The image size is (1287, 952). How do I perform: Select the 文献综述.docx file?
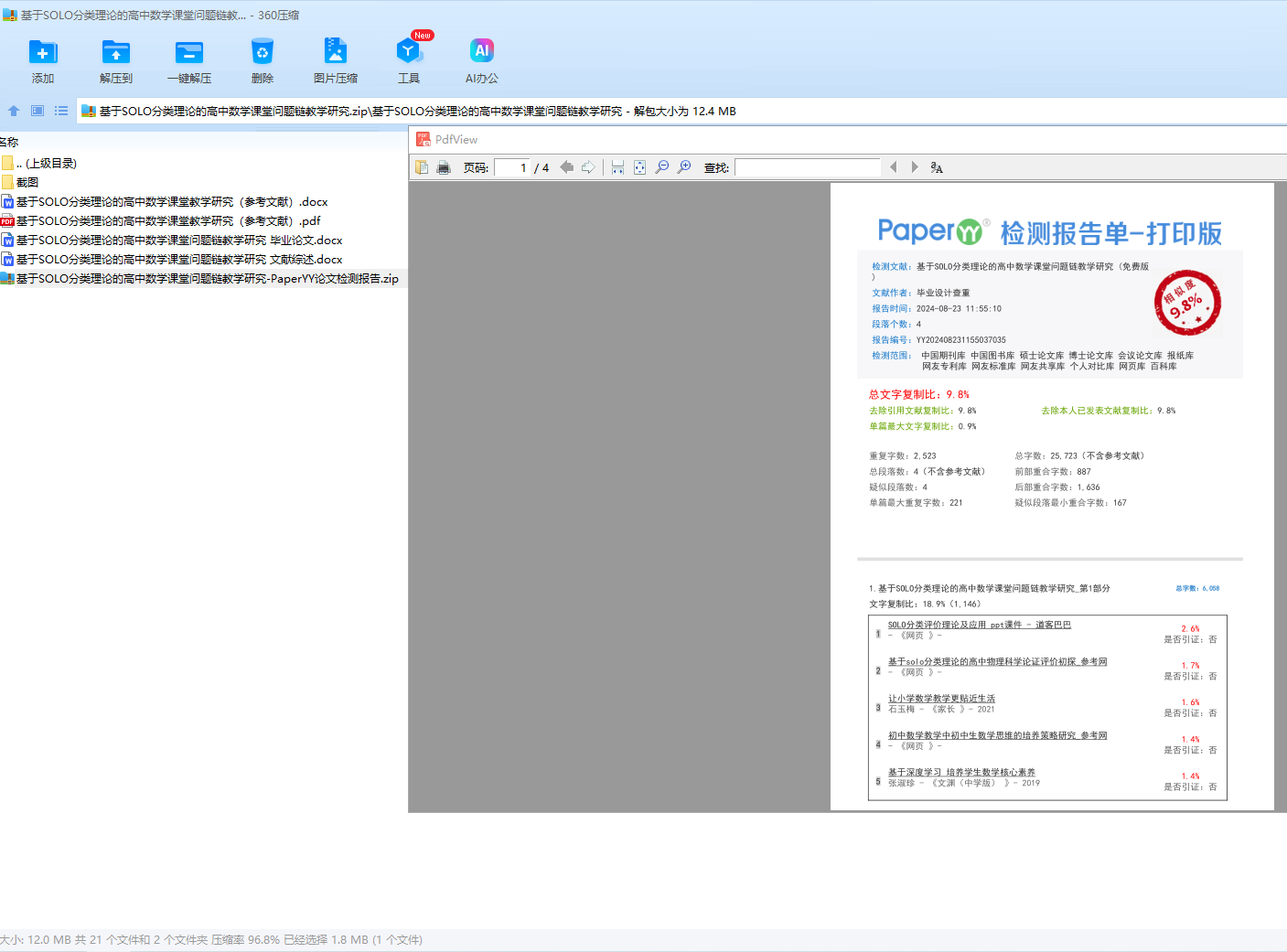[172, 259]
